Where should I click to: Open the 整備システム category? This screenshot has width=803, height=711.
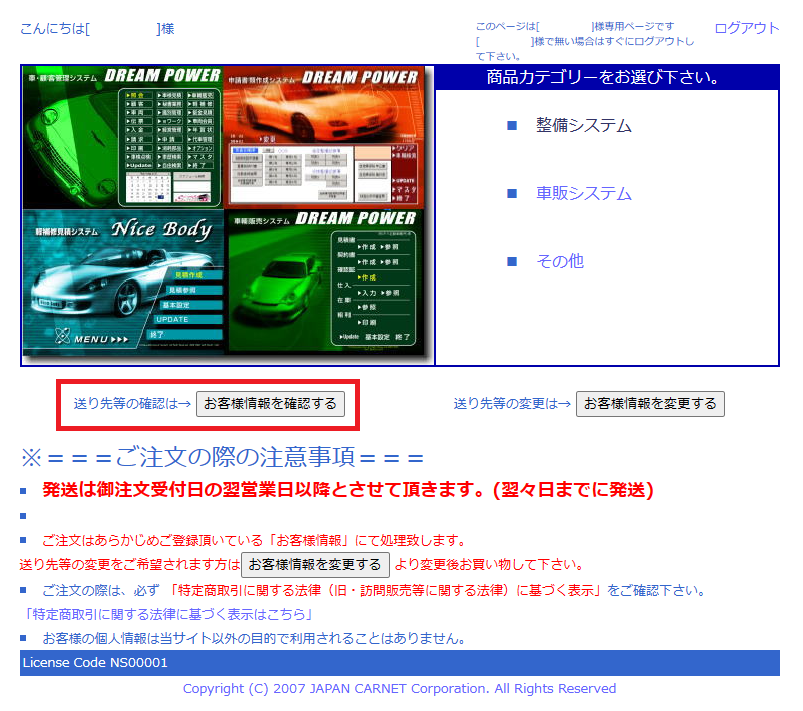pos(583,125)
